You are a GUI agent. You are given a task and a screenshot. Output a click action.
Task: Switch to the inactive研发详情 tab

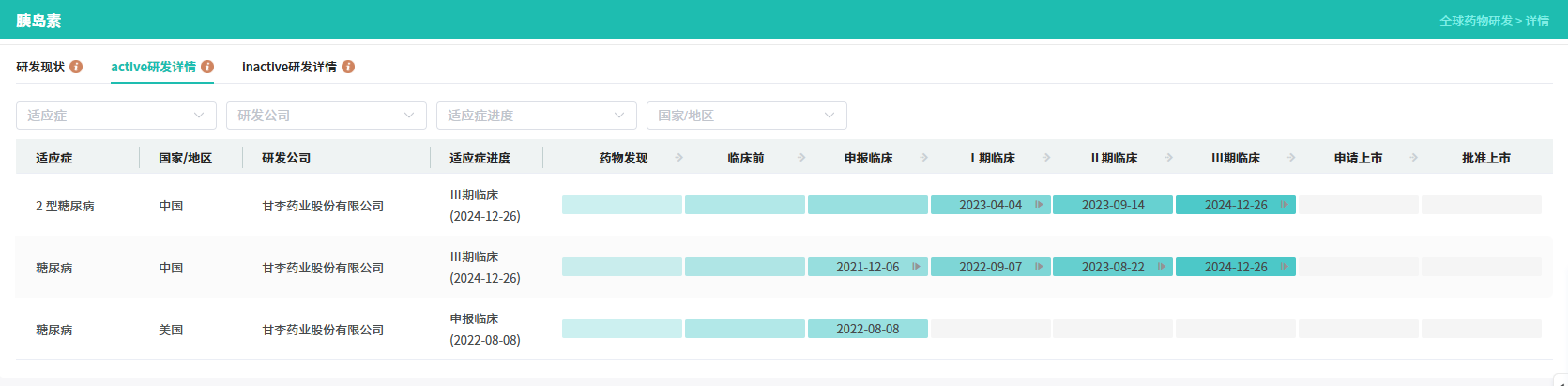(x=289, y=67)
